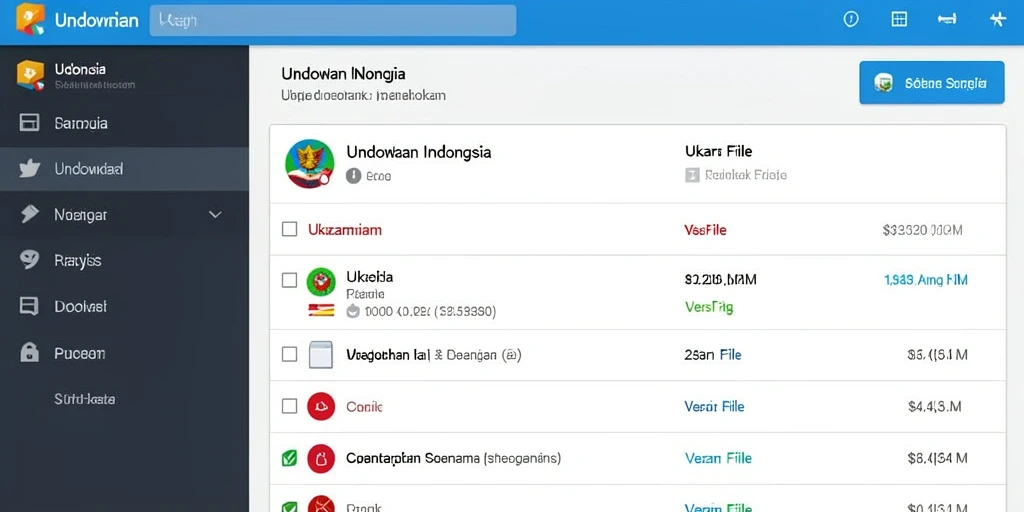Click the blue Sóbne Songia button

931,83
